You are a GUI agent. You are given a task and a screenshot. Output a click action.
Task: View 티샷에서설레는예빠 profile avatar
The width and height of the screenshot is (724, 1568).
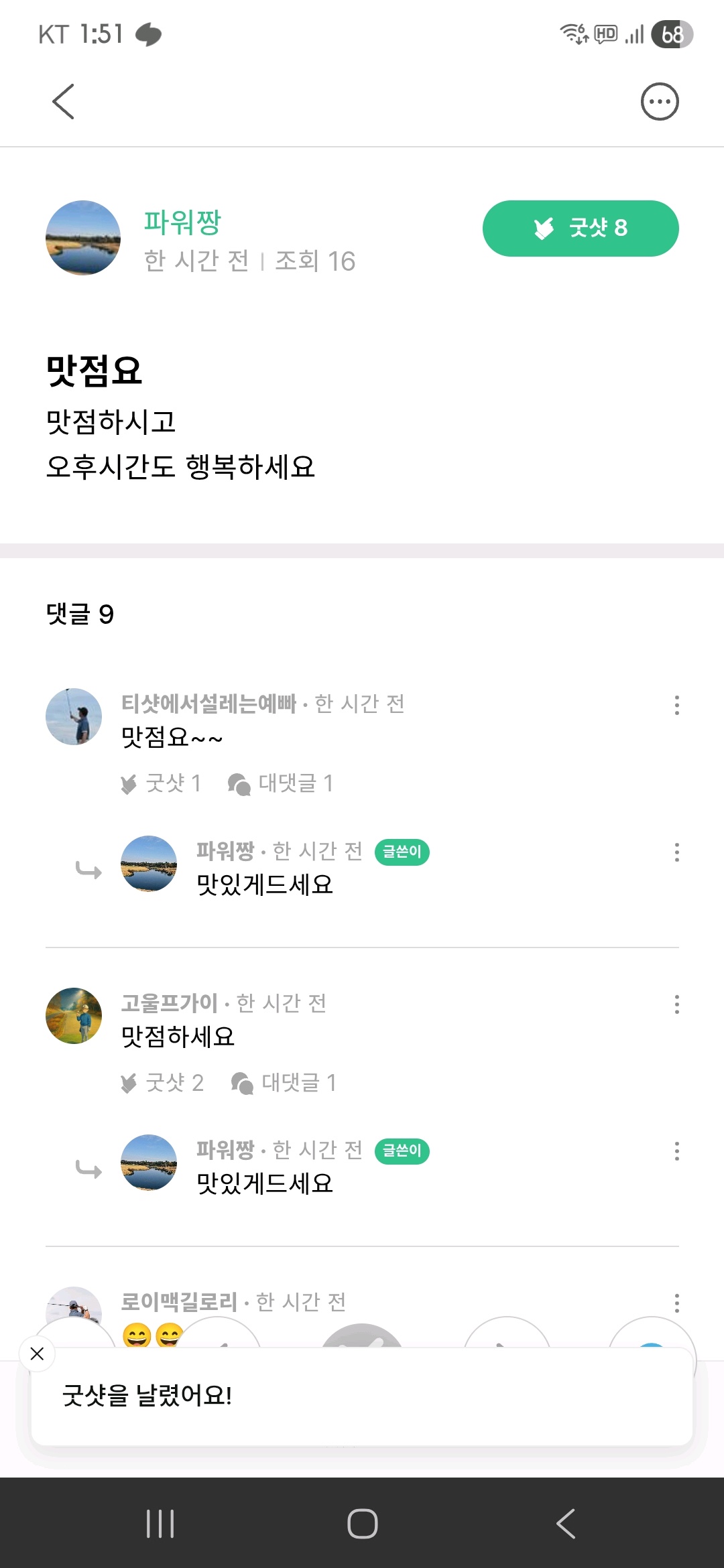[74, 716]
